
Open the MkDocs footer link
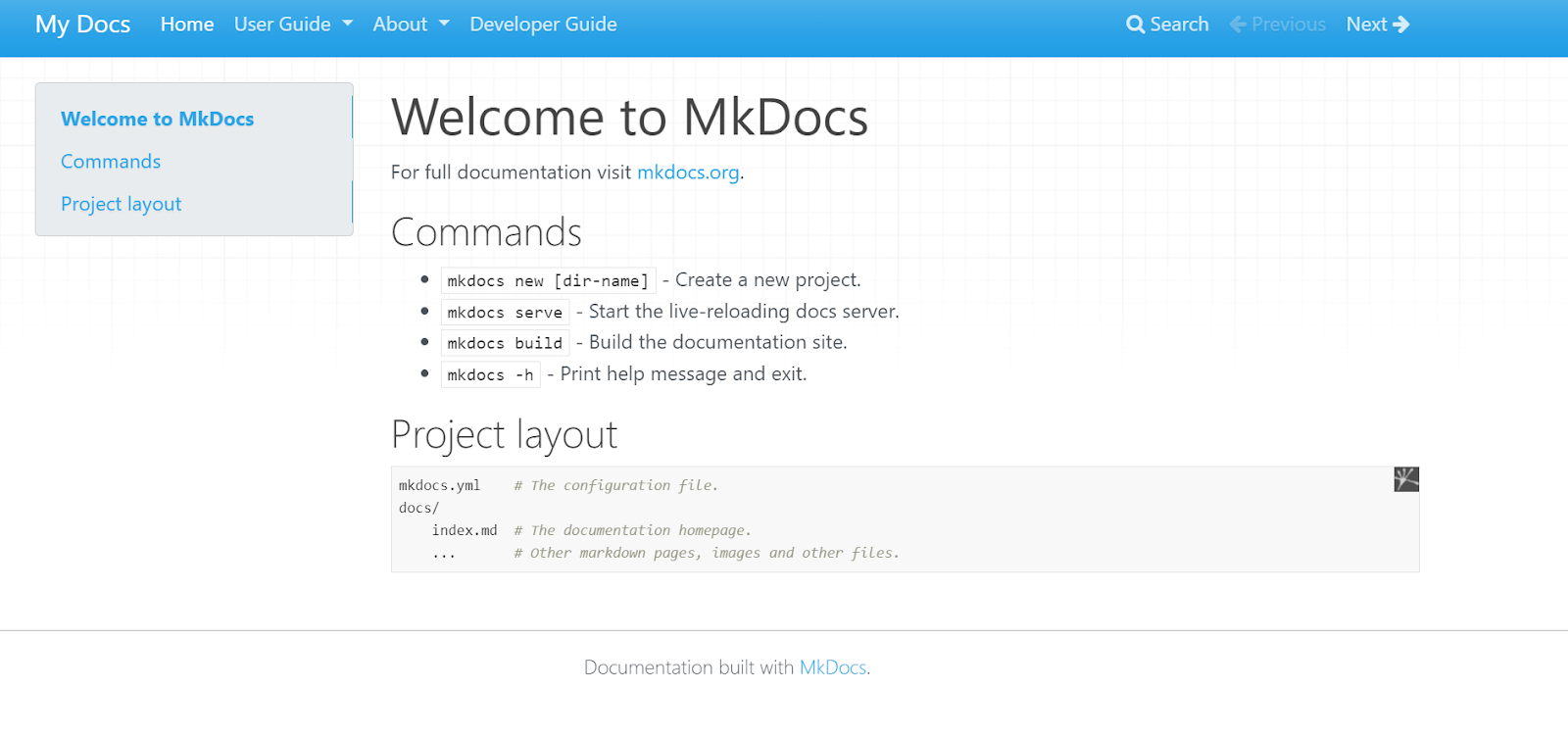click(x=833, y=667)
